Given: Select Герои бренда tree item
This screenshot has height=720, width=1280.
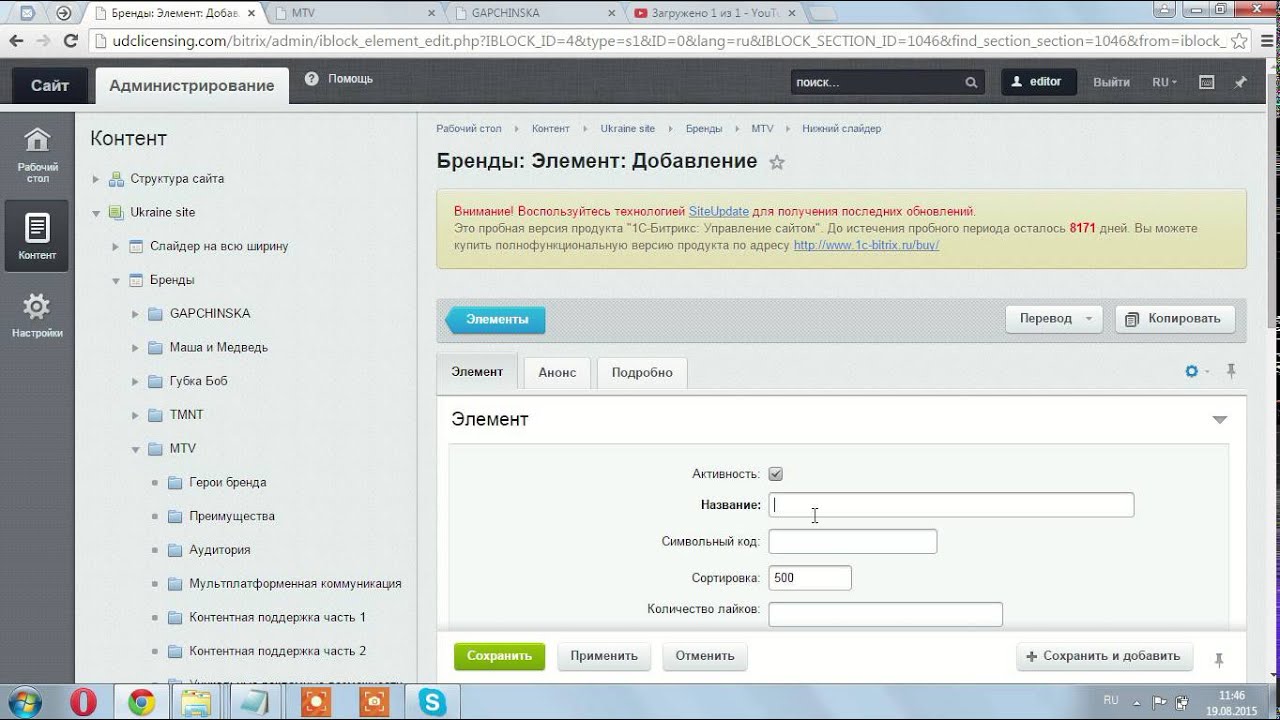Looking at the screenshot, I should [228, 482].
